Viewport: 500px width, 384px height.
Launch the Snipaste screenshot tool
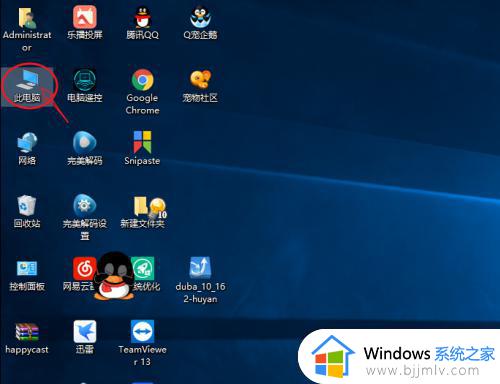(x=142, y=142)
